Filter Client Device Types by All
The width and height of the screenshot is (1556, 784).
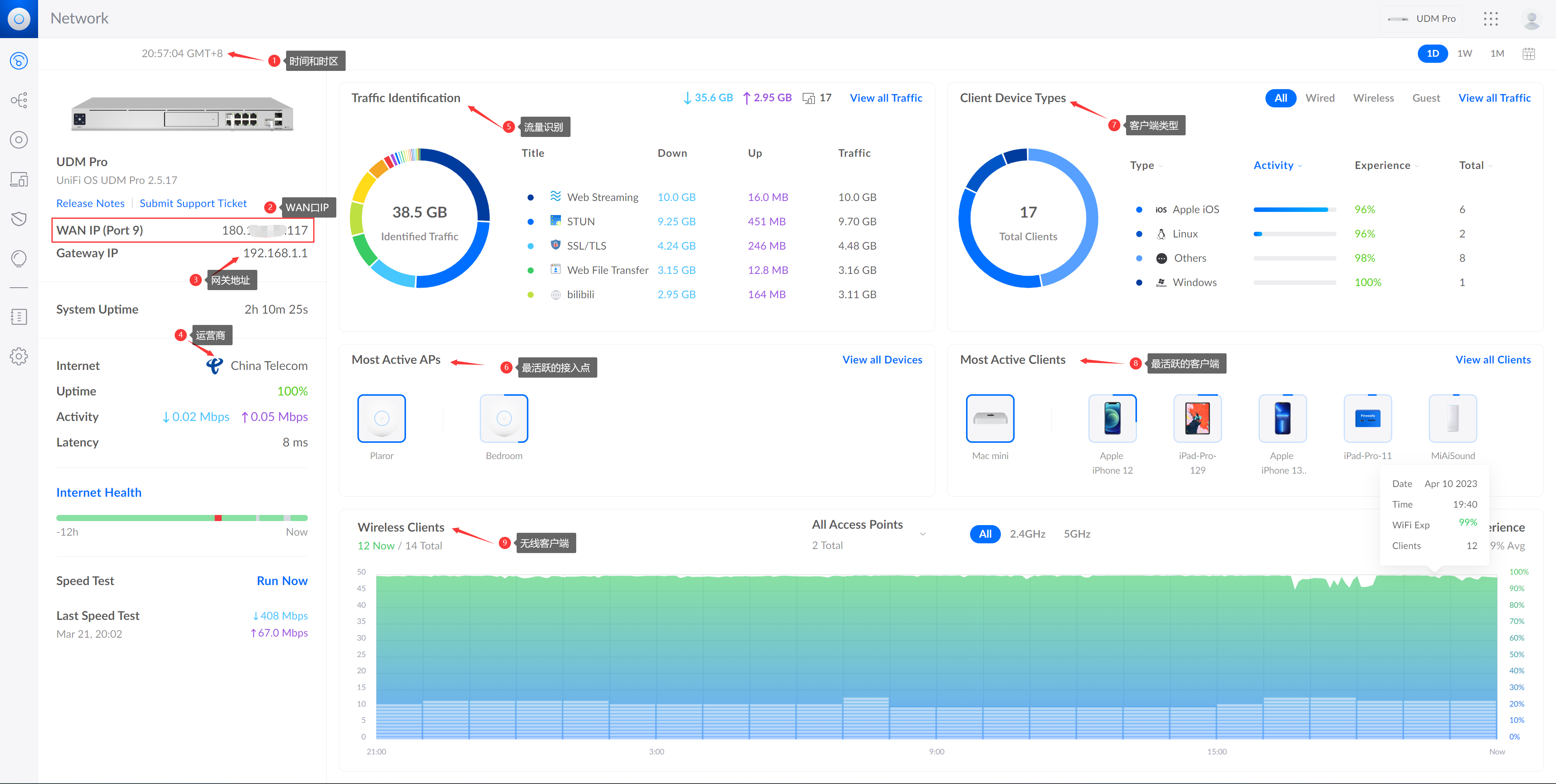[x=1280, y=98]
